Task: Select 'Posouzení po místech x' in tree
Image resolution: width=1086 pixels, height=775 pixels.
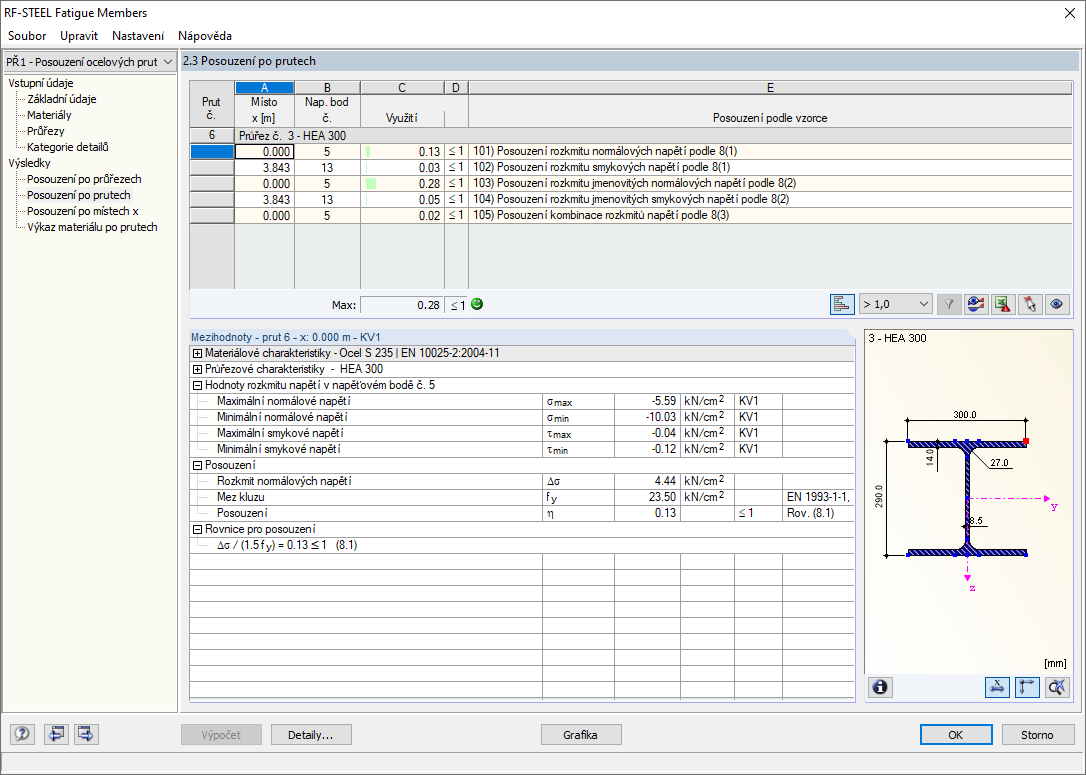Action: [x=82, y=211]
